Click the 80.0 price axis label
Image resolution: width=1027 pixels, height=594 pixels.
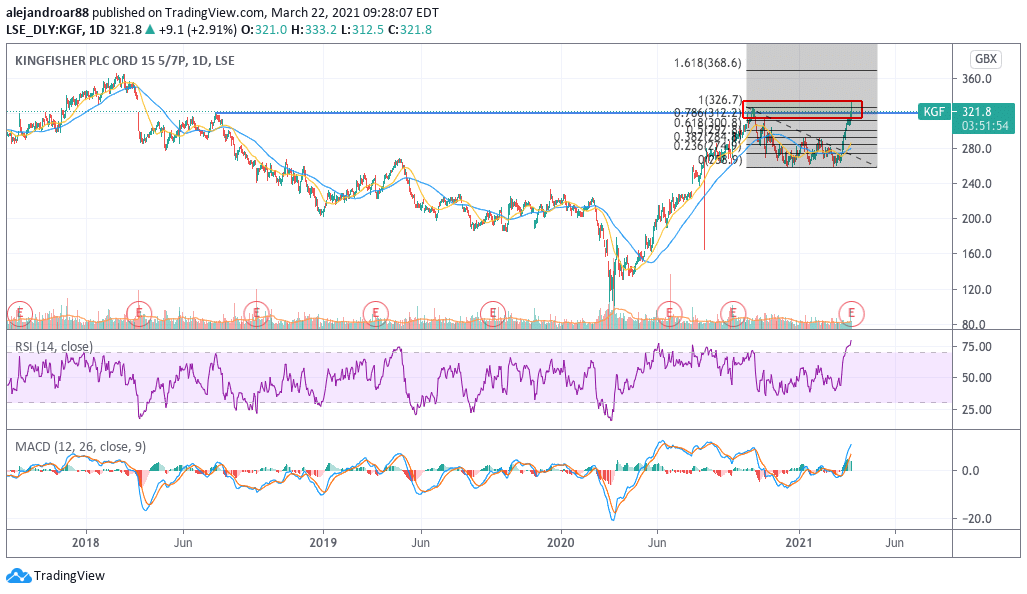click(x=973, y=324)
